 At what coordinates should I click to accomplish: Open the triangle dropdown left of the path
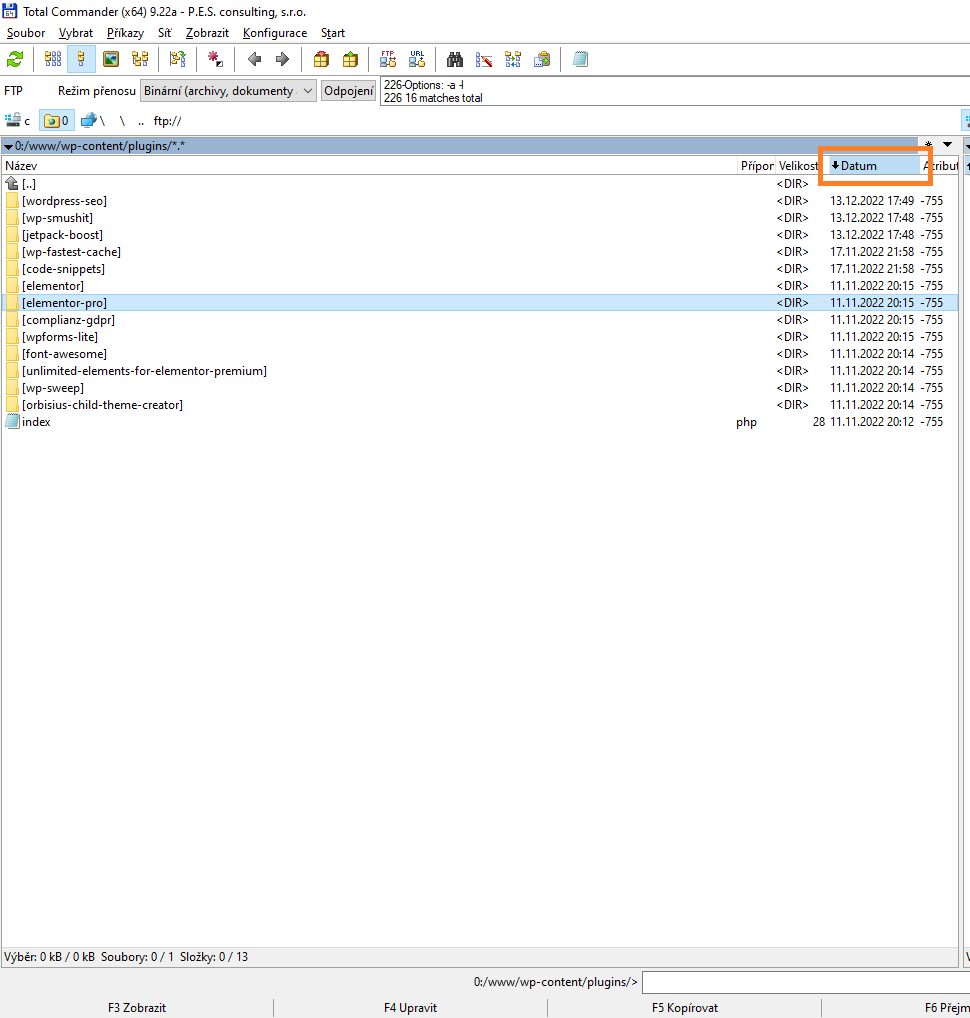click(8, 147)
